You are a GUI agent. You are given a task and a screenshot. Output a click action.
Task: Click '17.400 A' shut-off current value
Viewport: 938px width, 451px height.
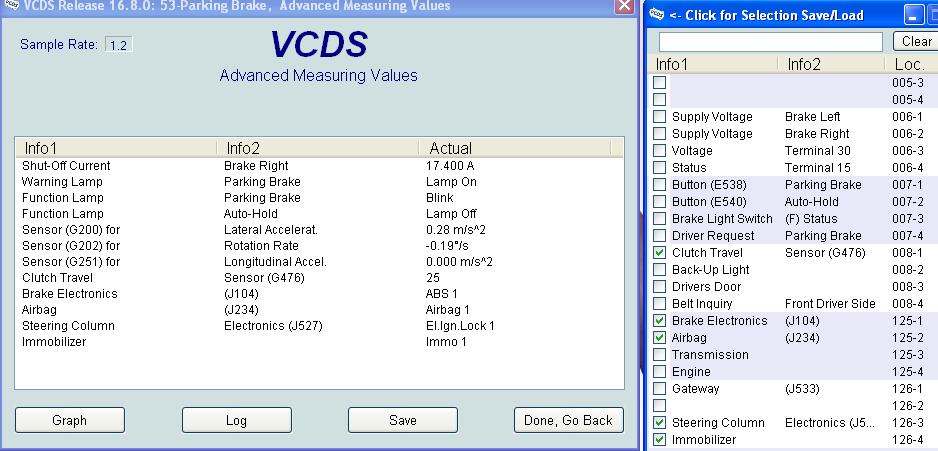click(x=450, y=166)
